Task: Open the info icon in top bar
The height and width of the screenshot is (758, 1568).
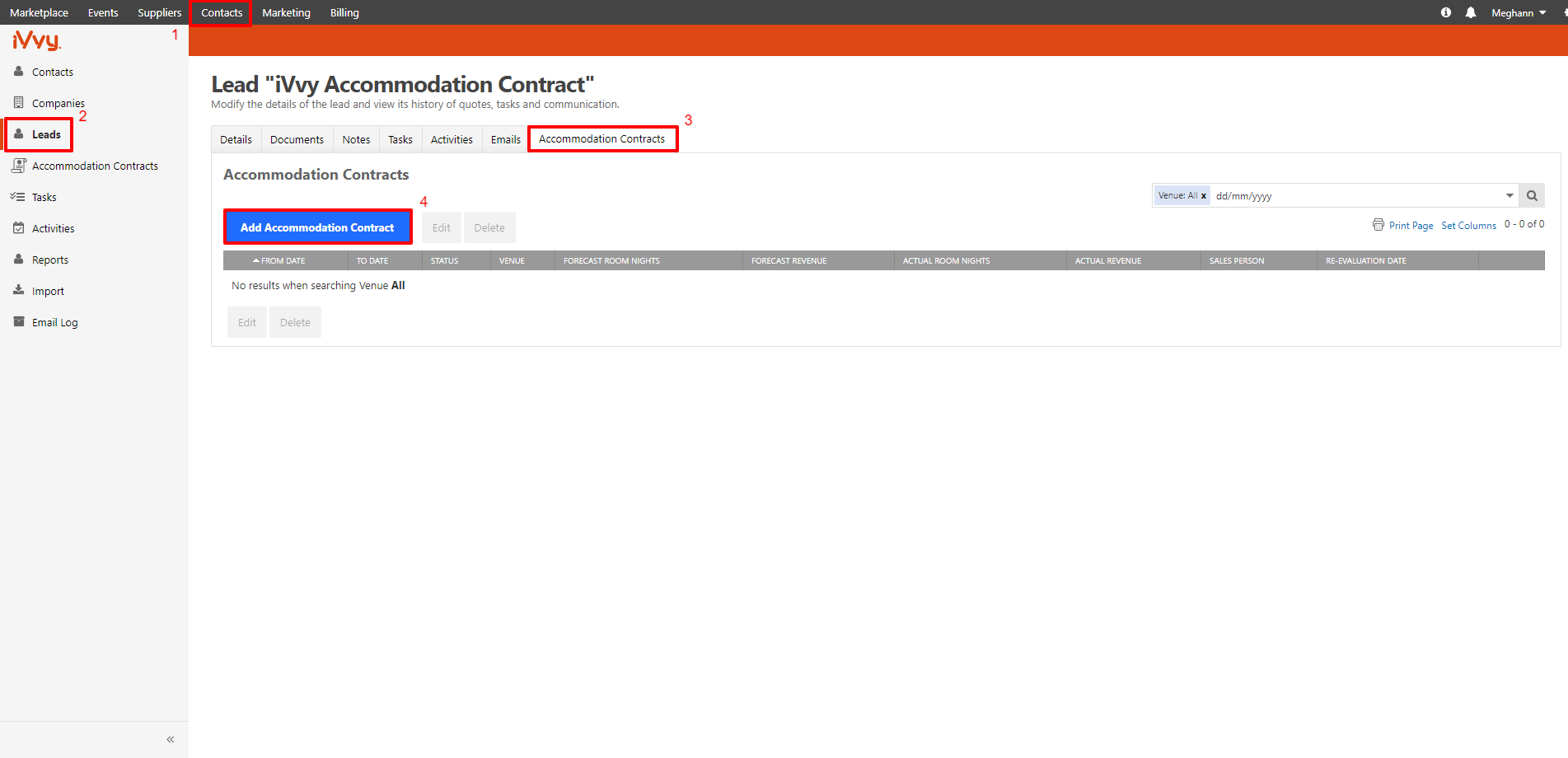Action: pos(1446,12)
